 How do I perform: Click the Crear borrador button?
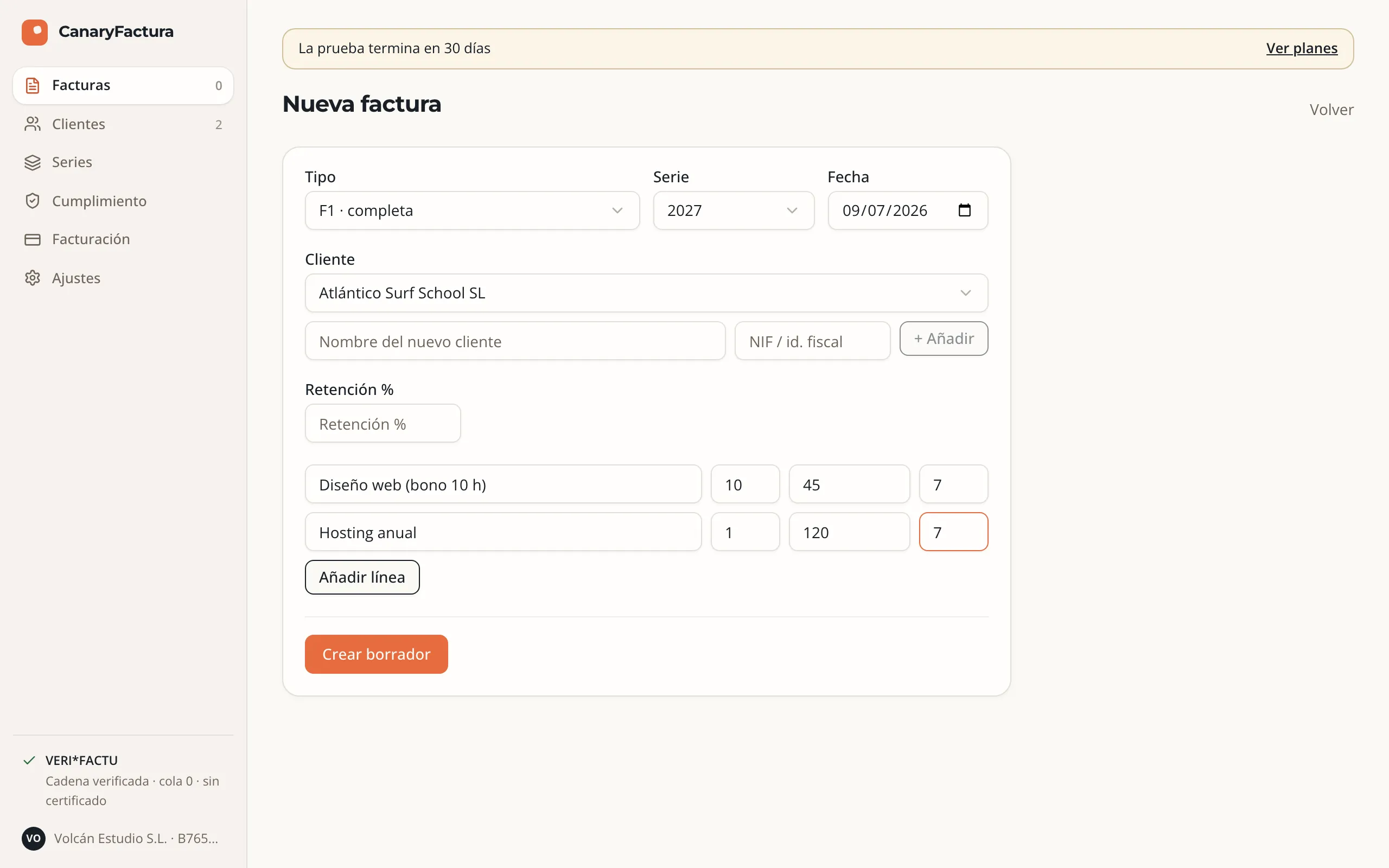pos(377,654)
